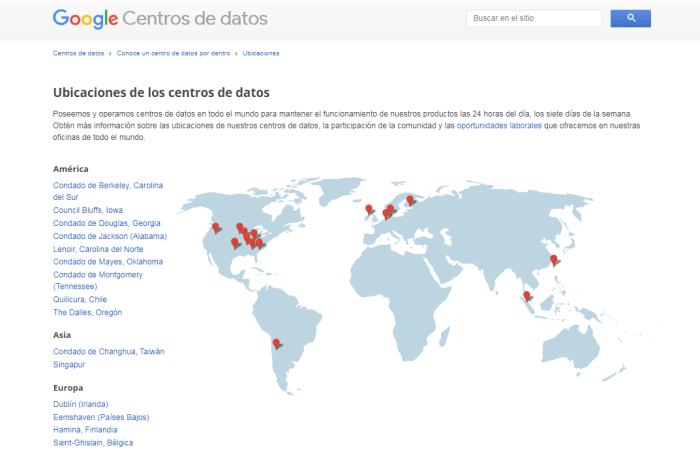Follow the 'oportunidades laborales' link

pos(499,126)
